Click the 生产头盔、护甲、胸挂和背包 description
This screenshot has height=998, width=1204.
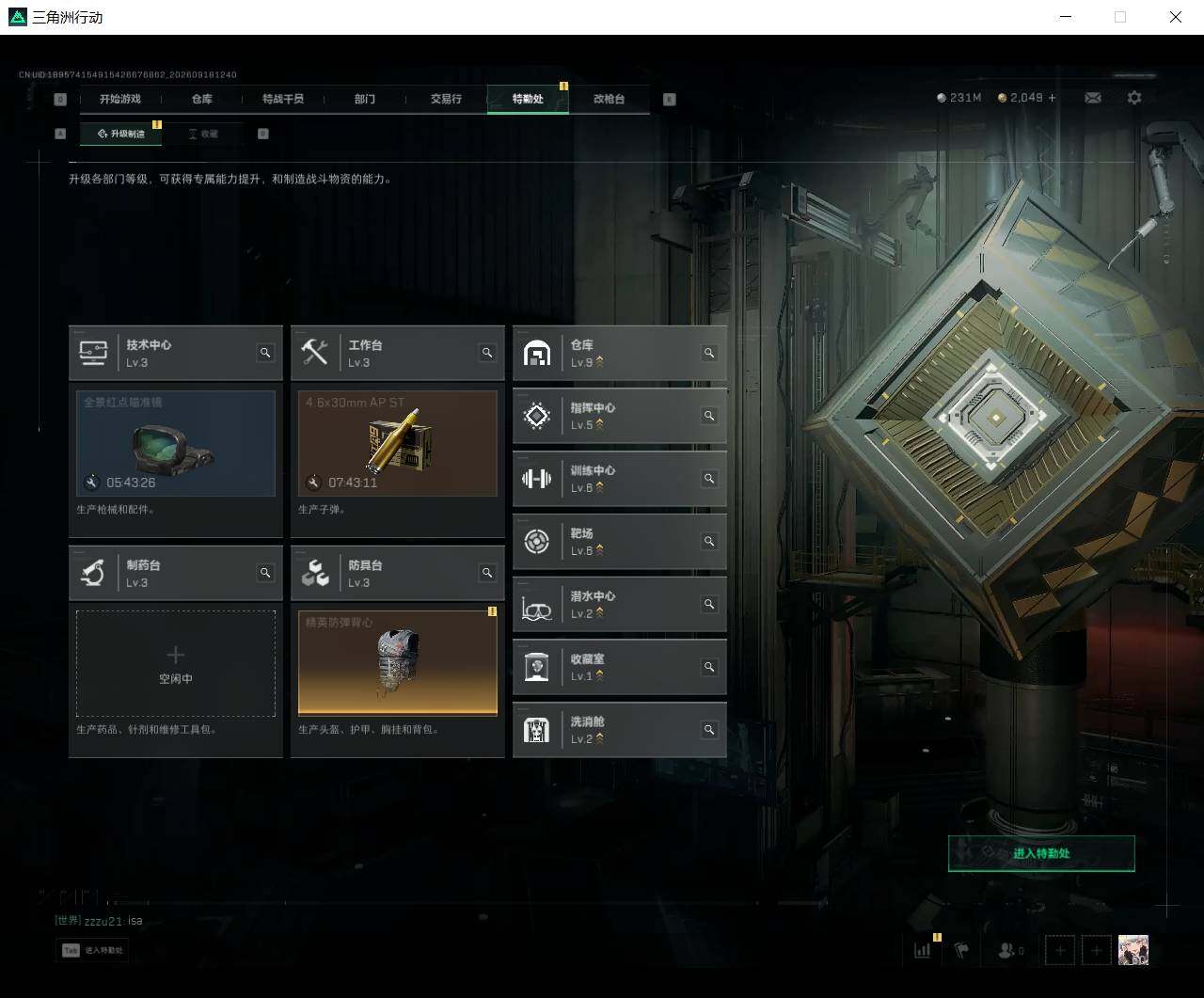coord(369,730)
